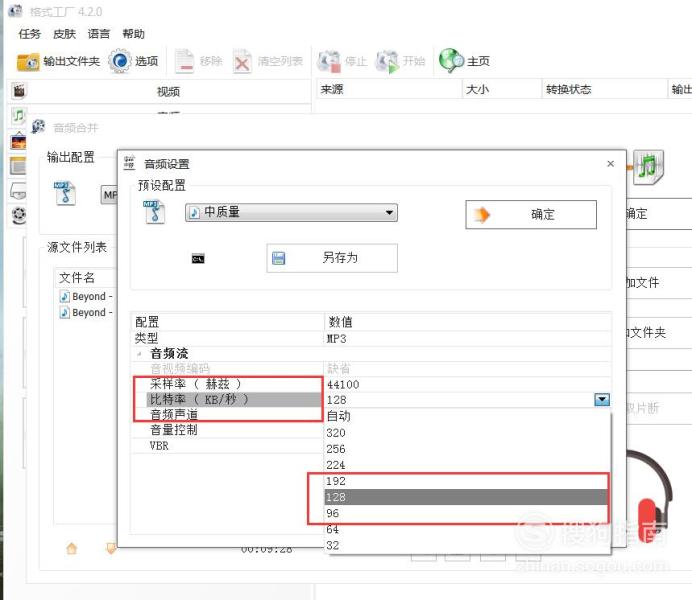Open the 皮肤 menu
692x600 pixels.
pyautogui.click(x=64, y=34)
